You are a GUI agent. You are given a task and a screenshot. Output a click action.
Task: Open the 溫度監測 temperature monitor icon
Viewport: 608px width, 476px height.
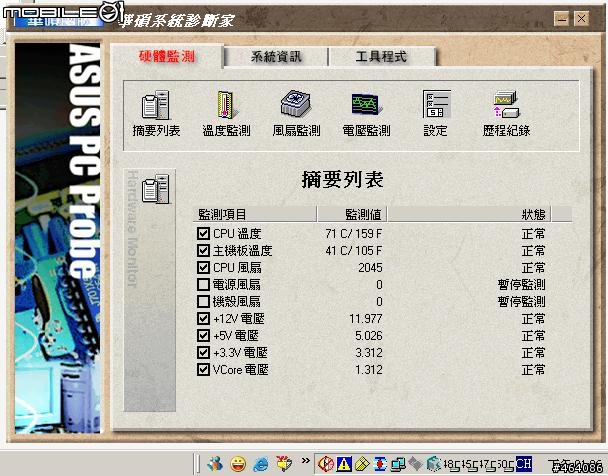(226, 113)
